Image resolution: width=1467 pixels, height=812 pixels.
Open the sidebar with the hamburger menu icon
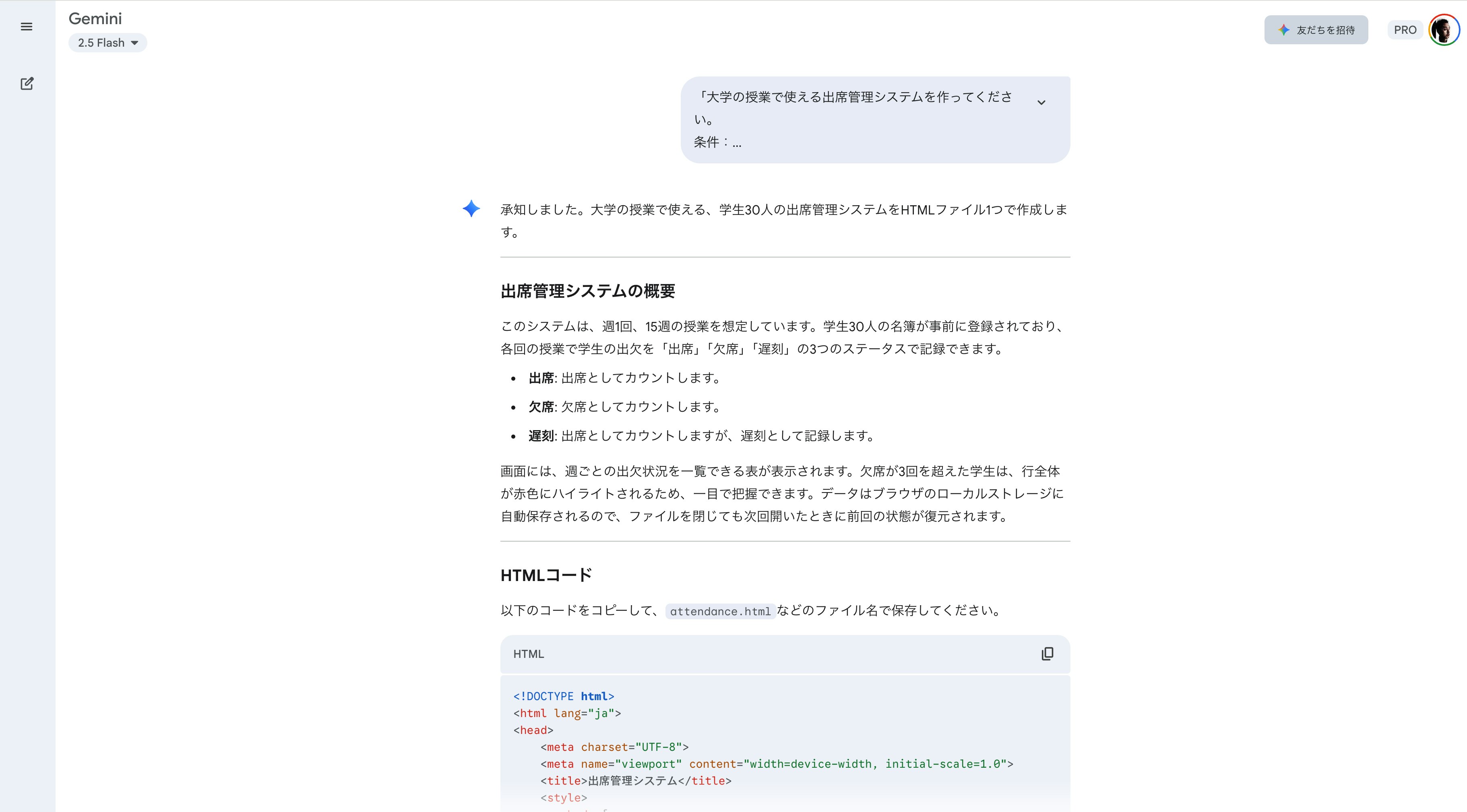tap(26, 27)
